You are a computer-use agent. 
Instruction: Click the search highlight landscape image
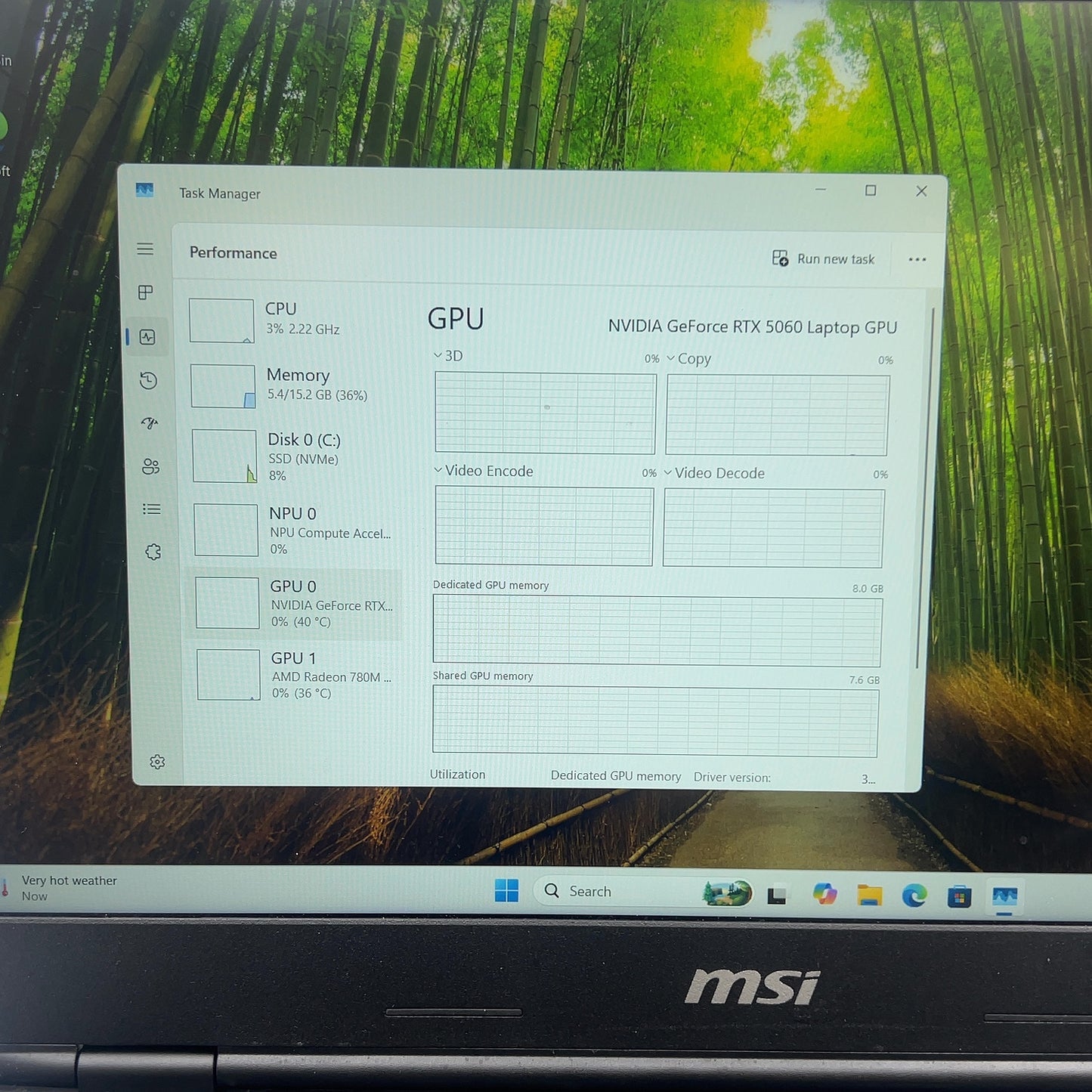(727, 893)
